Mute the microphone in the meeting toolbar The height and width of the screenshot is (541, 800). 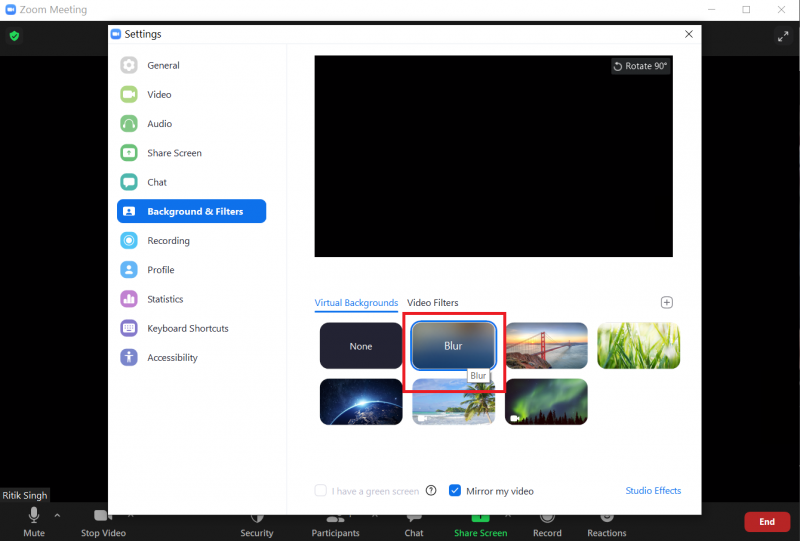point(34,522)
